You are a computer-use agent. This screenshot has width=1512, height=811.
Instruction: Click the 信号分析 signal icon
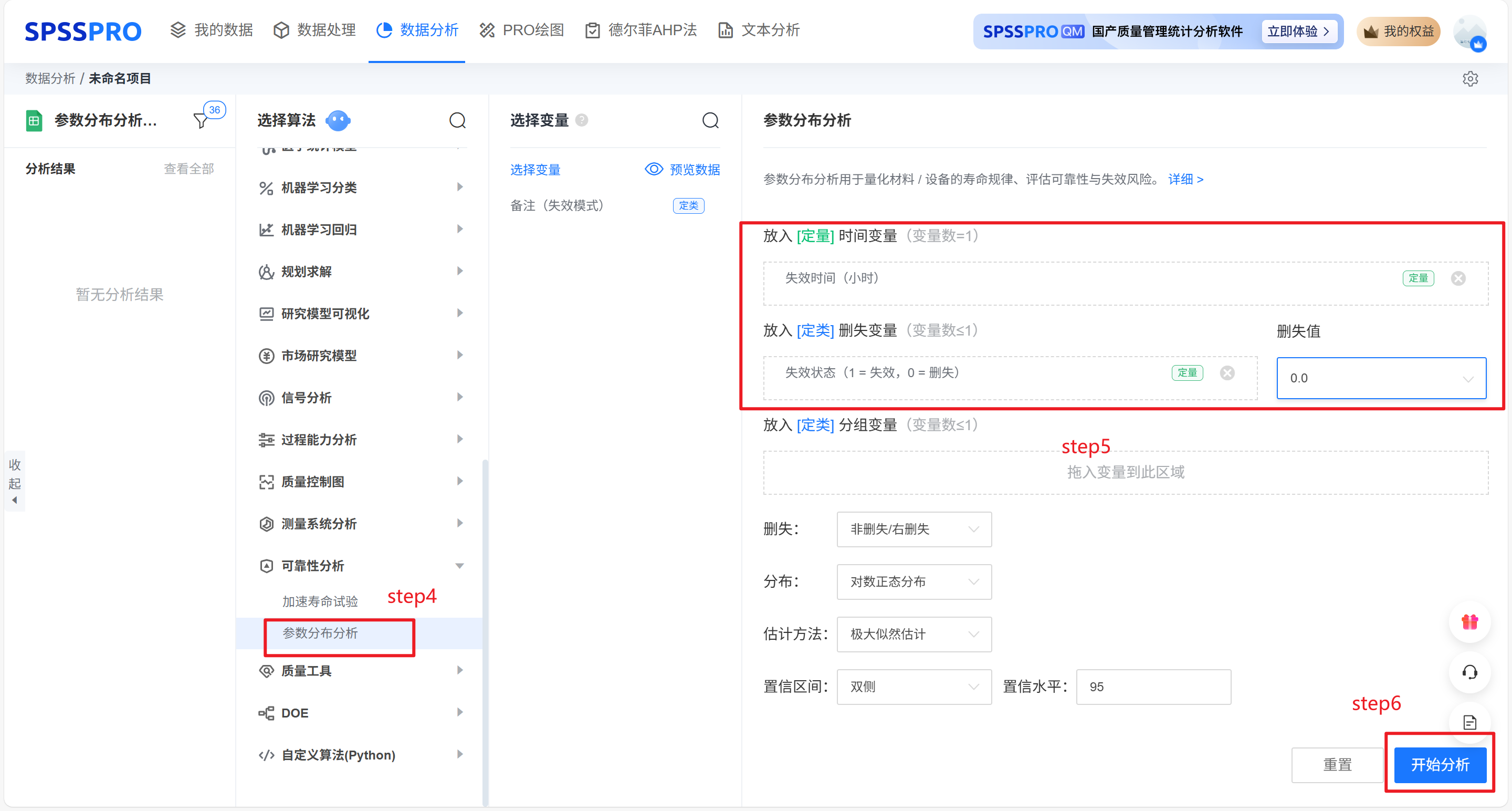(266, 398)
